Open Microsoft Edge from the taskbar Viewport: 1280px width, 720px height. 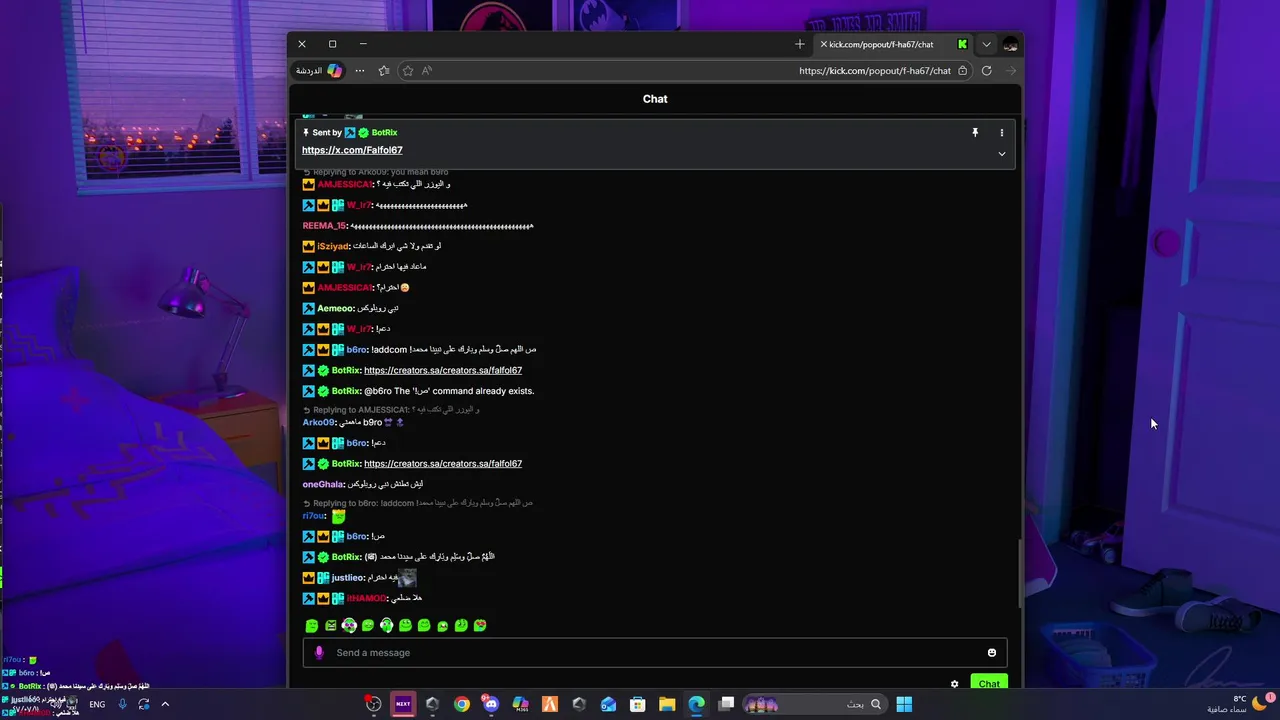[696, 704]
